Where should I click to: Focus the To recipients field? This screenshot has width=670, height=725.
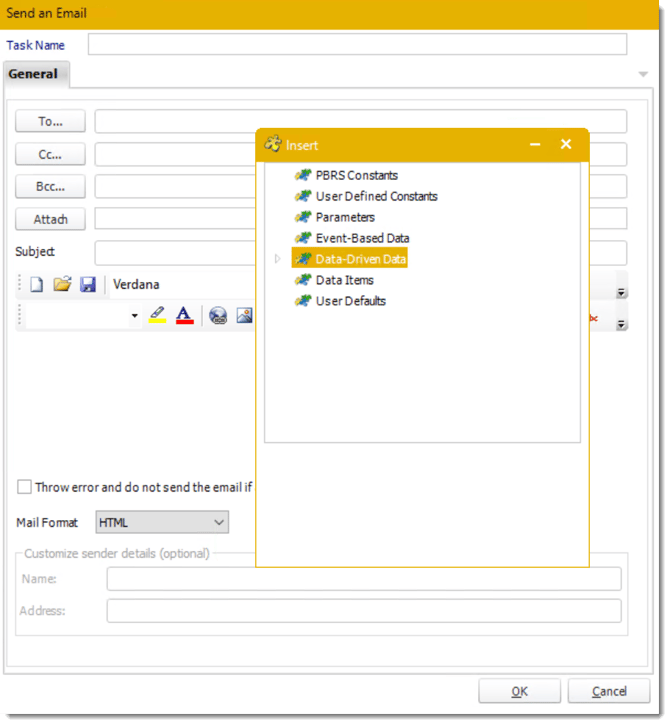(x=361, y=121)
